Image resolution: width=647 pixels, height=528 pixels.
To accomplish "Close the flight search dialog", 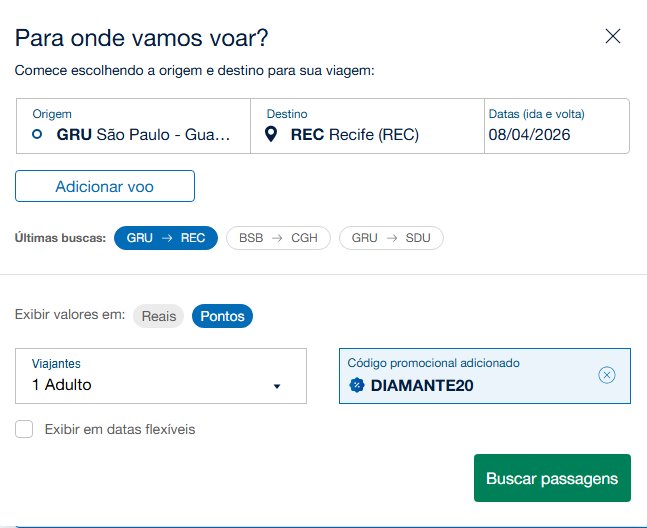I will [x=613, y=37].
